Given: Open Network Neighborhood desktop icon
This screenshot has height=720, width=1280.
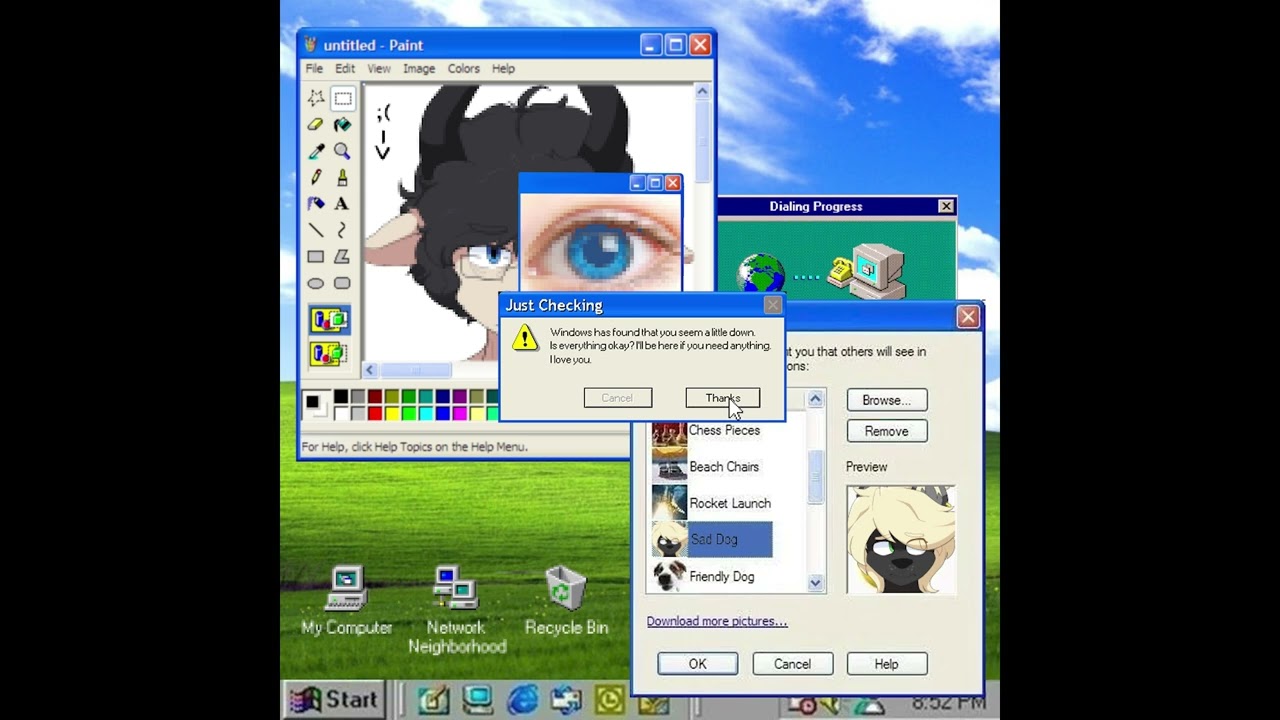Looking at the screenshot, I should tap(456, 610).
